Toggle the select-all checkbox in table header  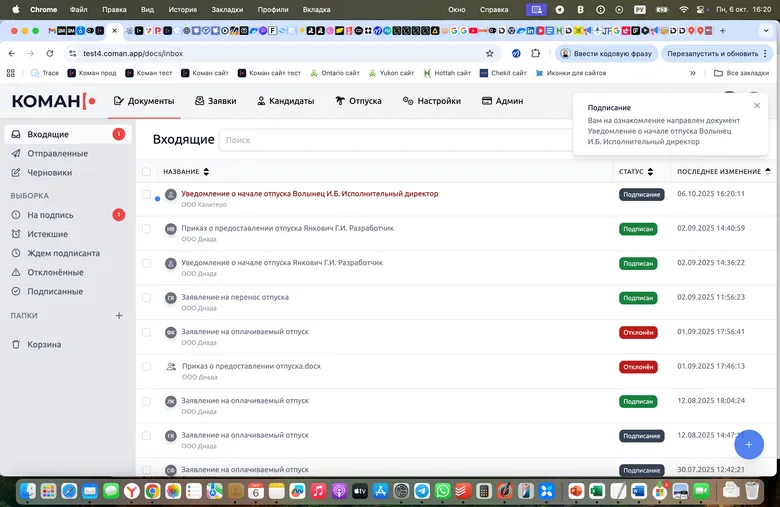pos(147,172)
